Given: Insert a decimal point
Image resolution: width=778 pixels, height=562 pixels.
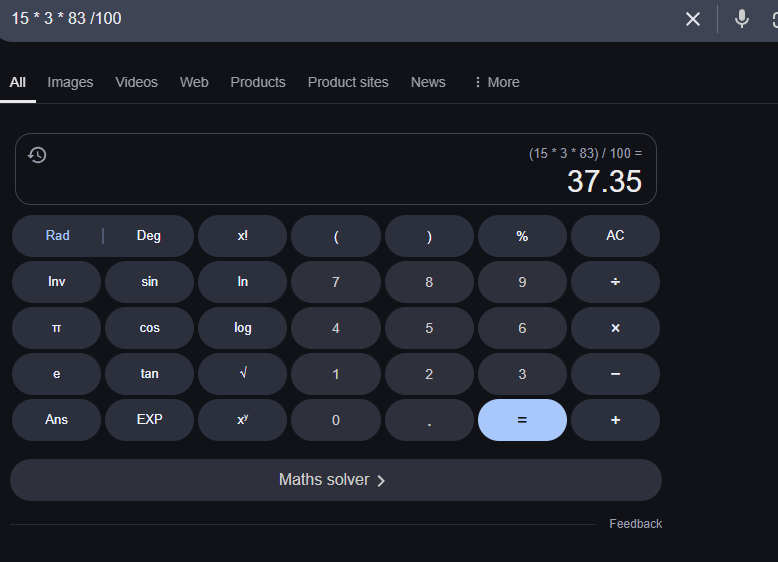Looking at the screenshot, I should click(x=429, y=420).
